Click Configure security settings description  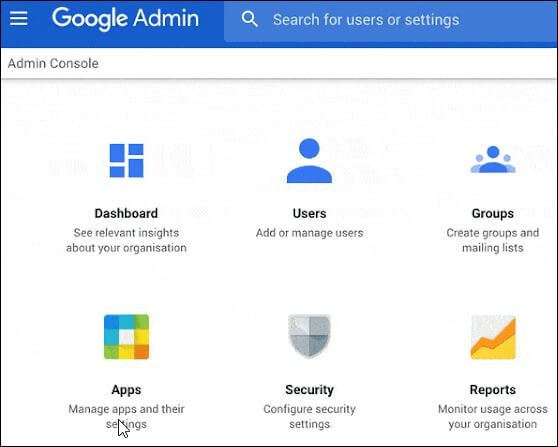tap(309, 416)
